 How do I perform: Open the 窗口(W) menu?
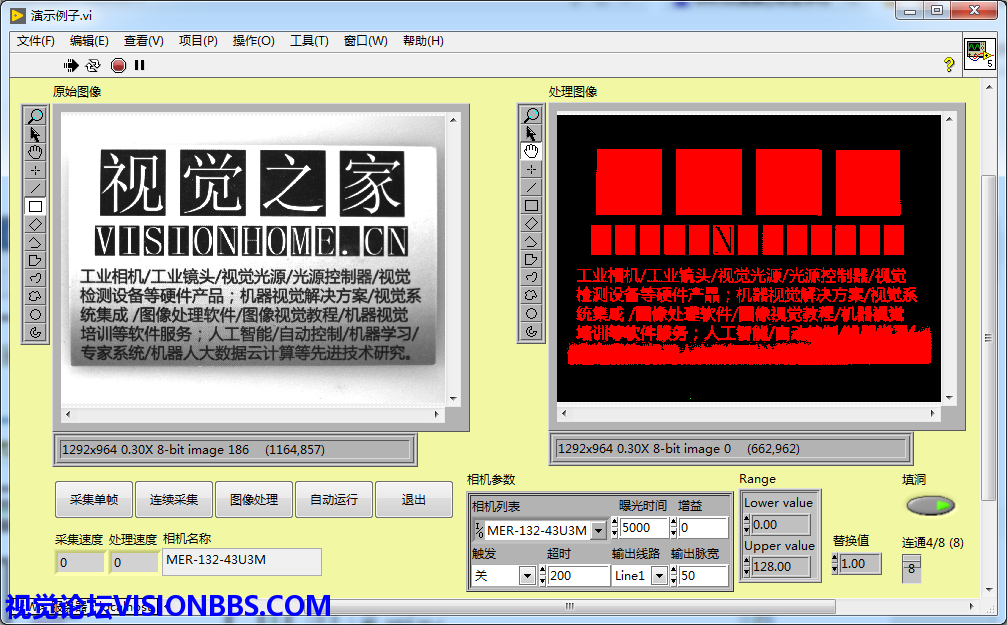[365, 41]
